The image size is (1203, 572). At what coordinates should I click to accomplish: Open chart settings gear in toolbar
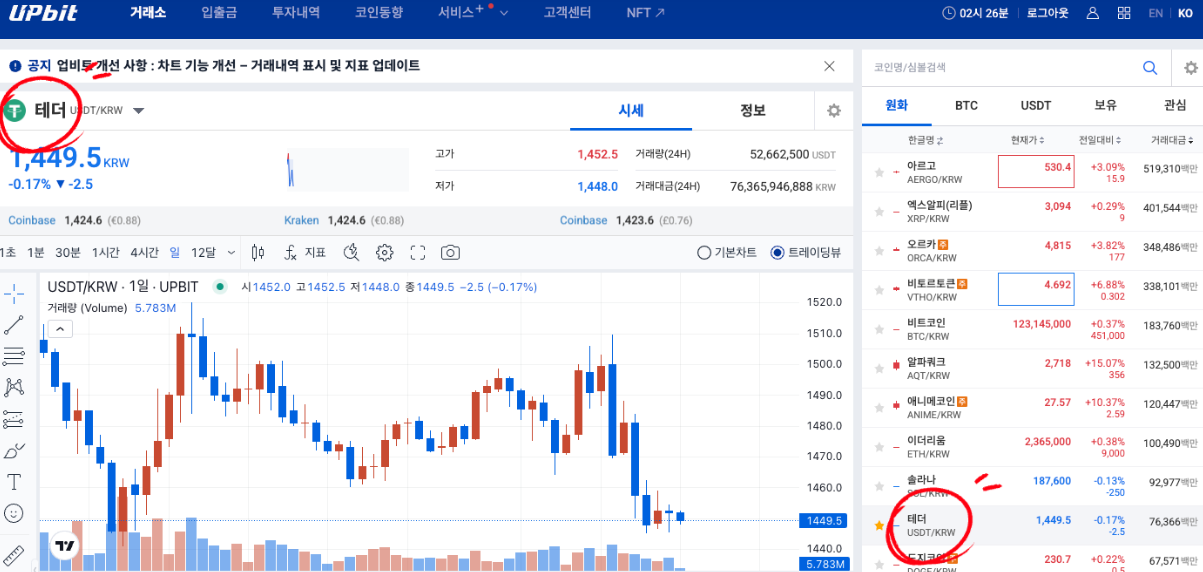(385, 253)
